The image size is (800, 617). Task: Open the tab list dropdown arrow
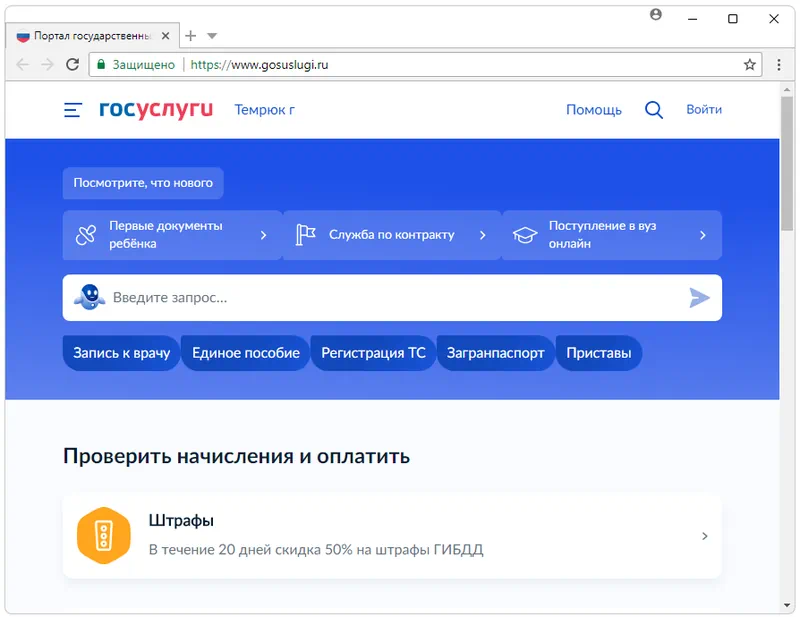(212, 36)
